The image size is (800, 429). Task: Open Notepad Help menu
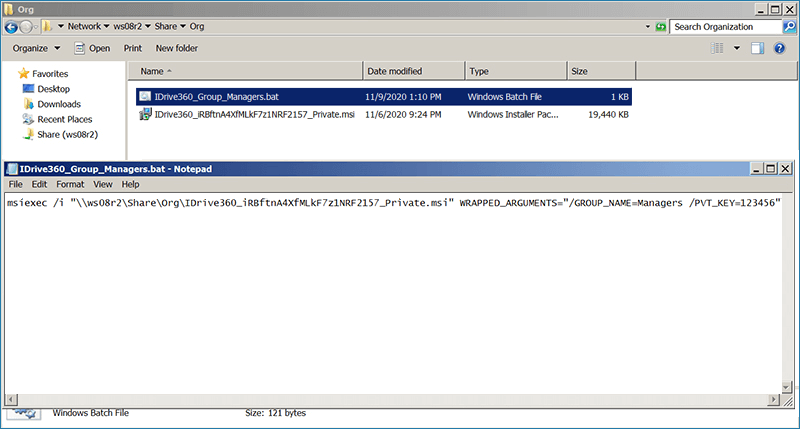(130, 184)
